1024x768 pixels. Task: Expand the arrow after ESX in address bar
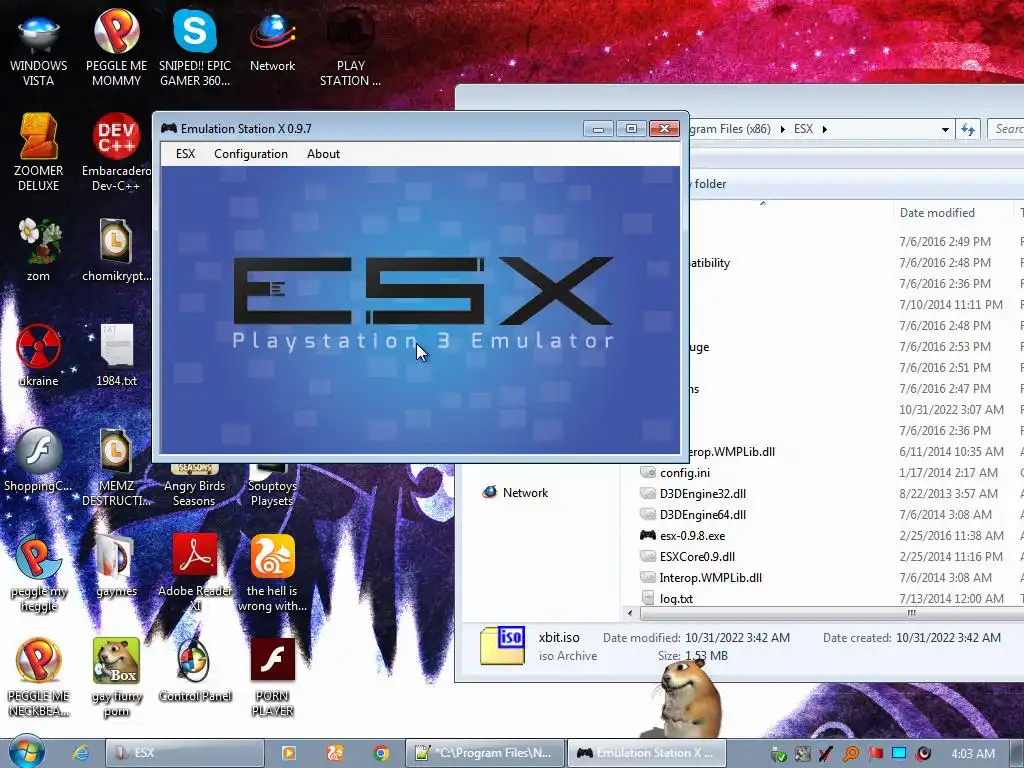[825, 129]
